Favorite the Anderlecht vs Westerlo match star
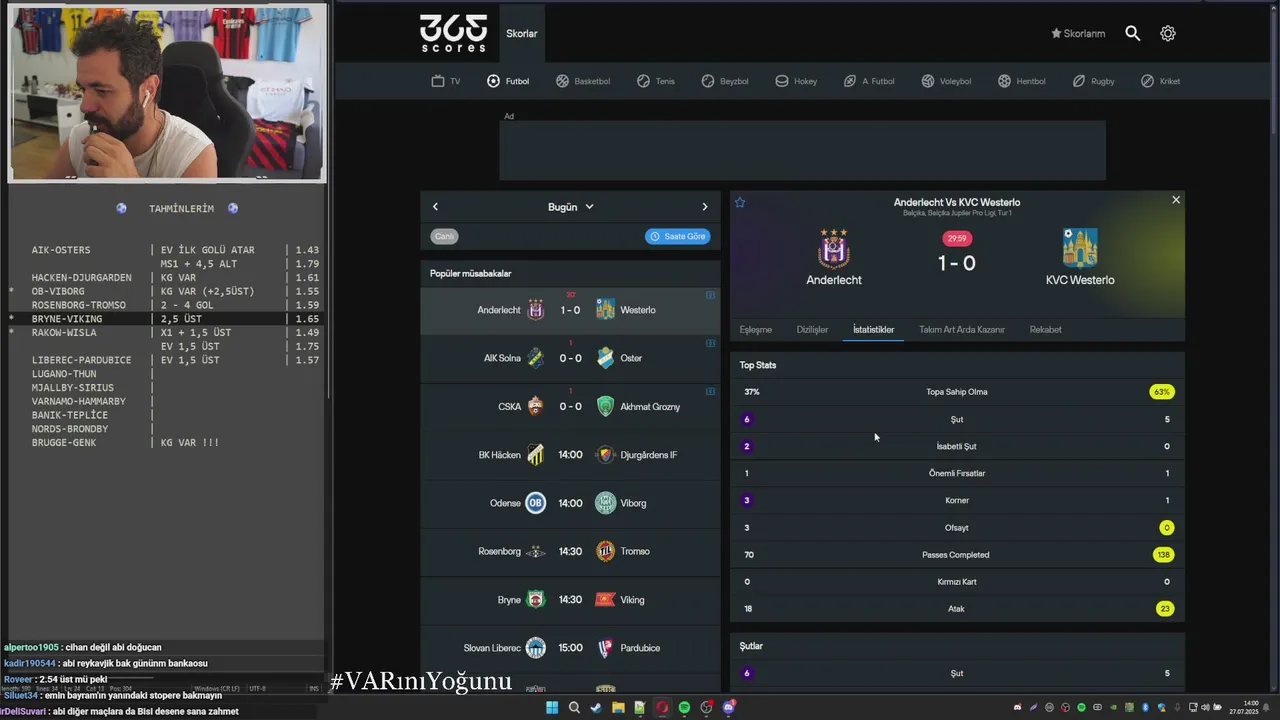This screenshot has width=1280, height=720. pos(740,202)
